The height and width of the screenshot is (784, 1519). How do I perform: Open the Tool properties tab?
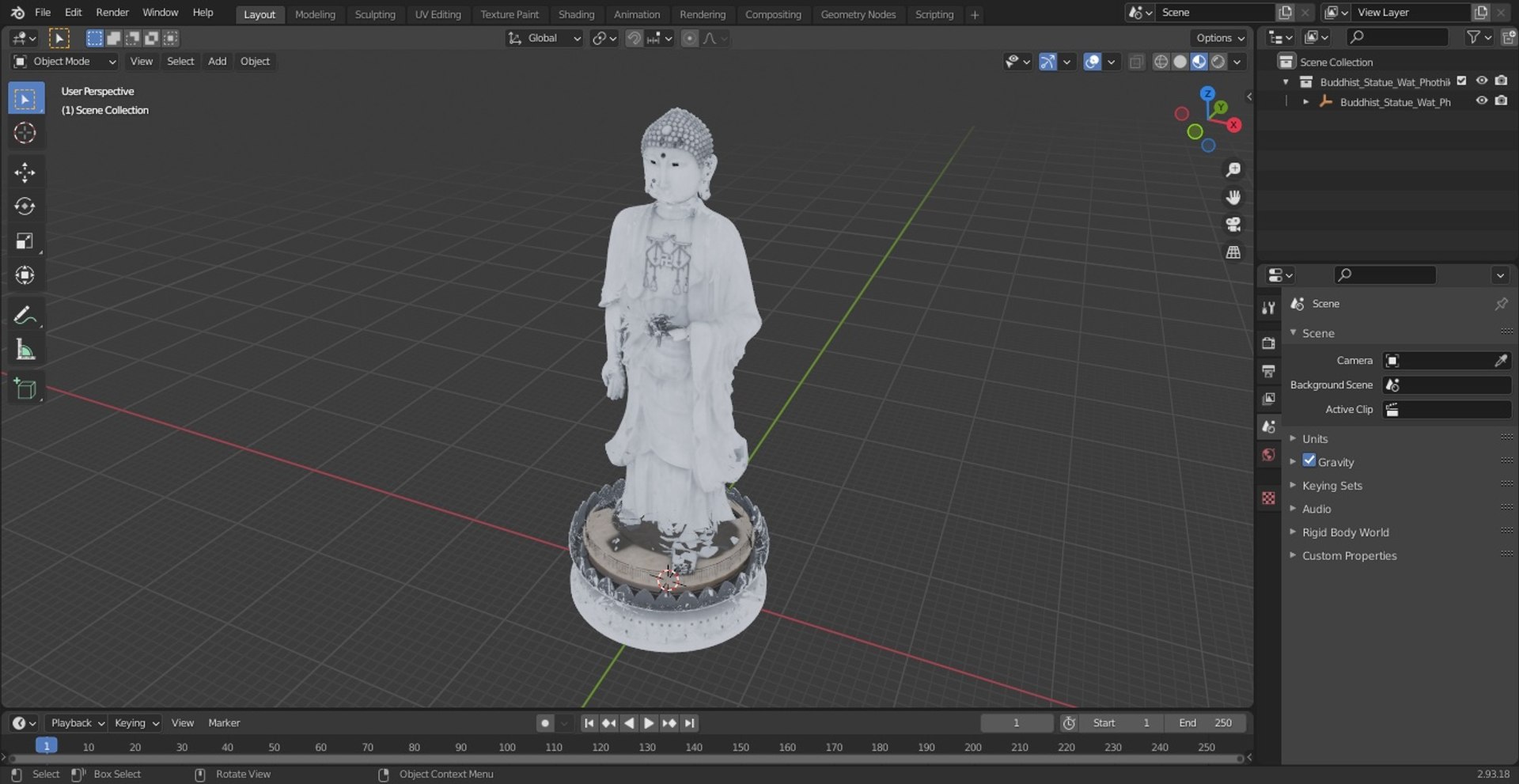click(1269, 308)
